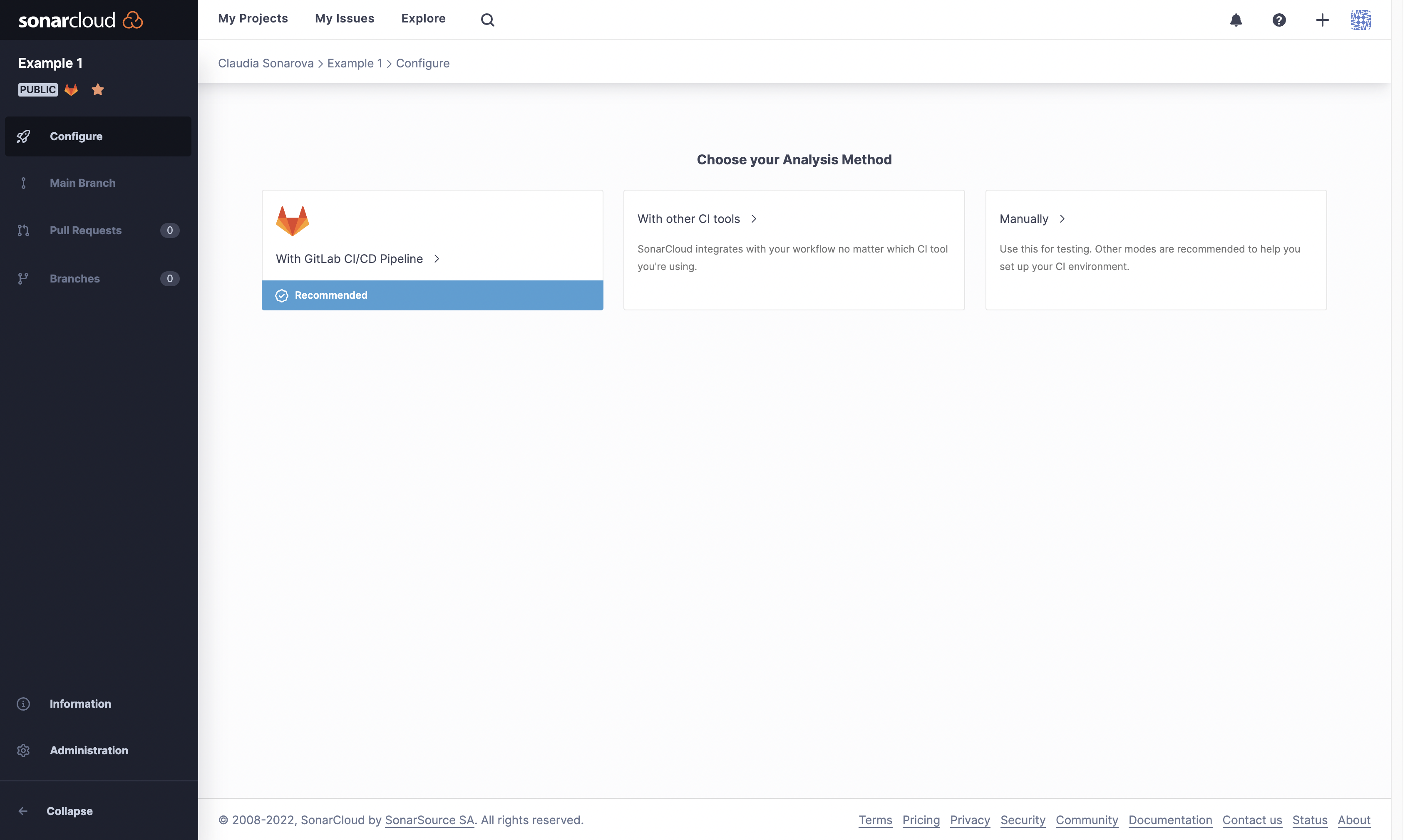Click chevron next to Manually
The height and width of the screenshot is (840, 1405).
(1062, 219)
